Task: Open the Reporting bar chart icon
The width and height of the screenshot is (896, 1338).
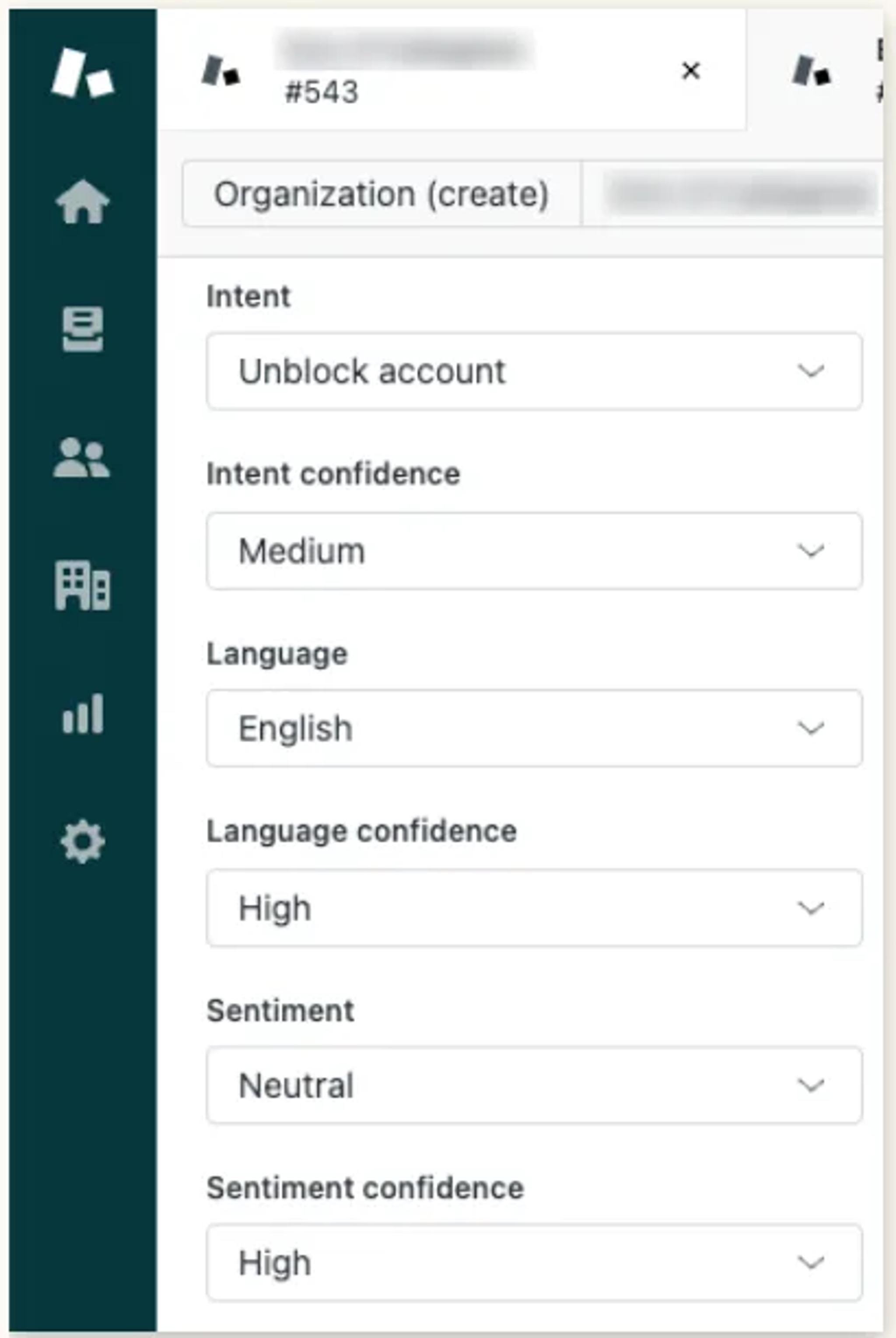Action: click(83, 713)
